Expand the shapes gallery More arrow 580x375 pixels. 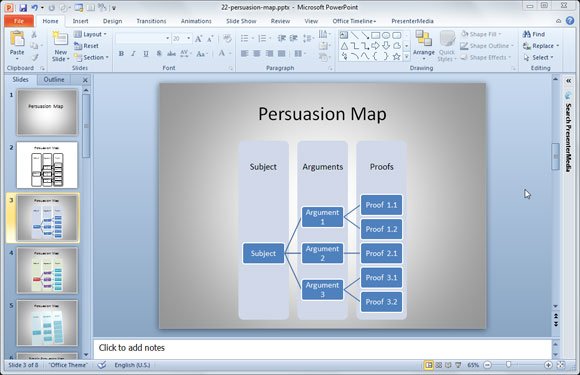(407, 57)
